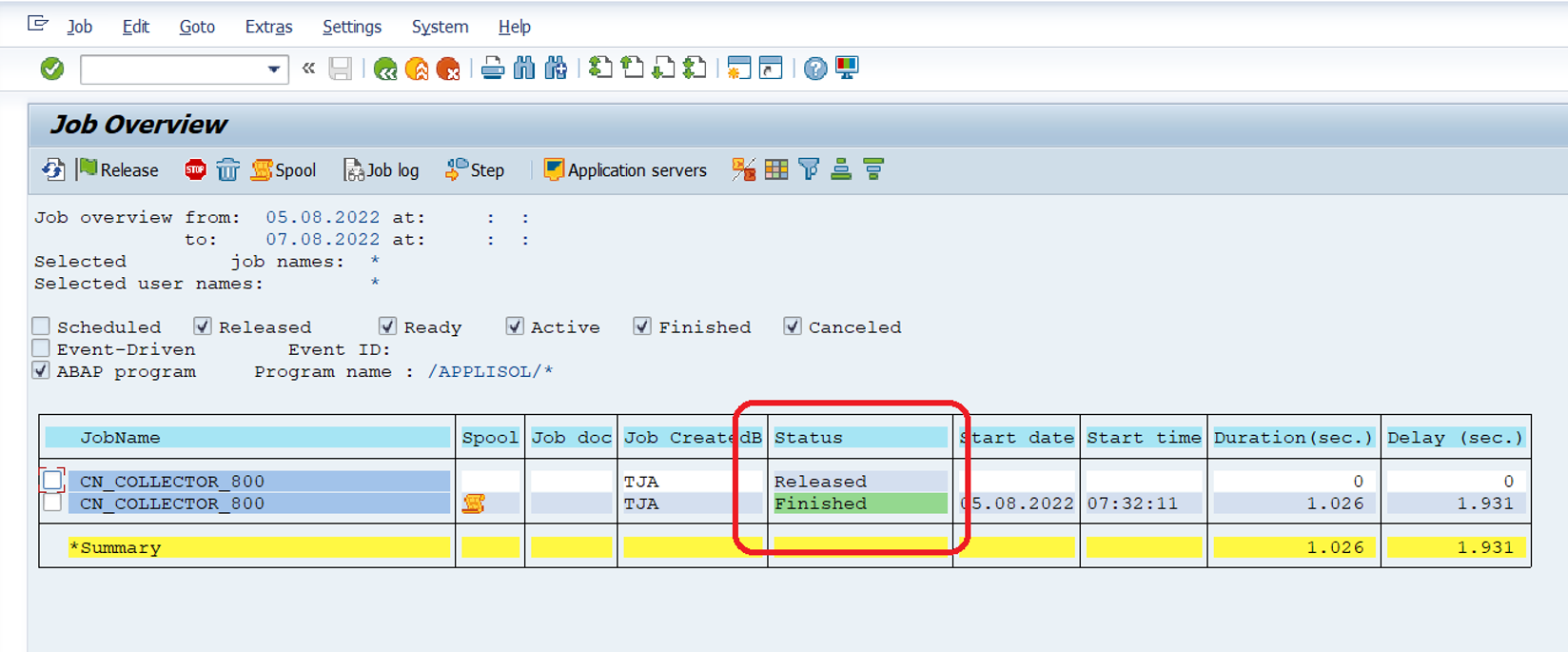The width and height of the screenshot is (1568, 652).
Task: Open the Extras menu
Action: tap(269, 27)
